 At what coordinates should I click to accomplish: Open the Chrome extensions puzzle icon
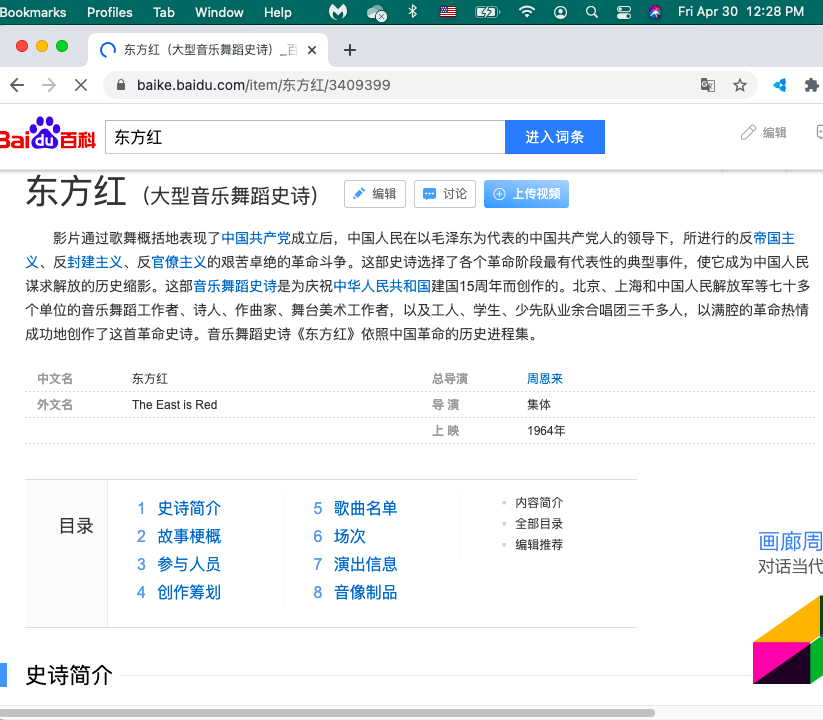(812, 85)
